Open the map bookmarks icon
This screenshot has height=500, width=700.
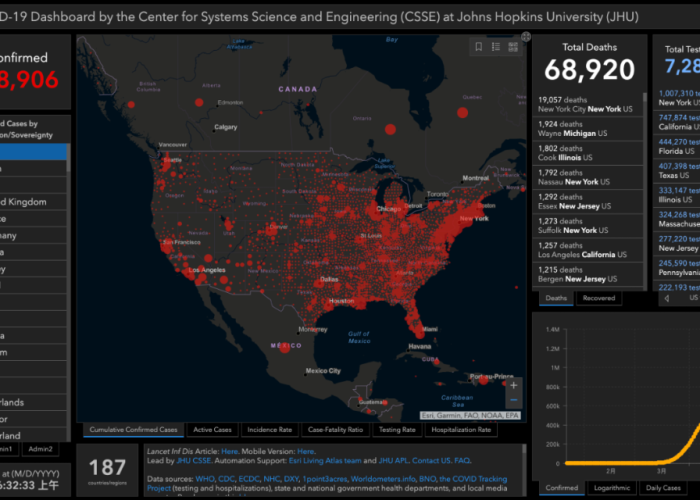[x=479, y=47]
